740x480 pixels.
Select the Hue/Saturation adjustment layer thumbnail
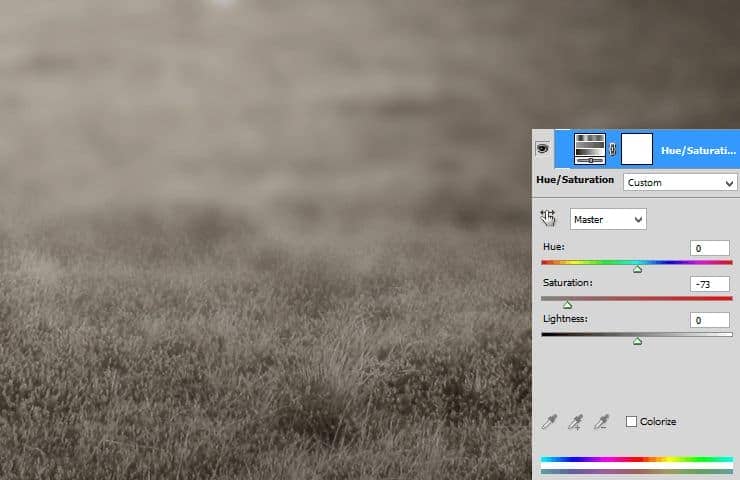point(589,149)
